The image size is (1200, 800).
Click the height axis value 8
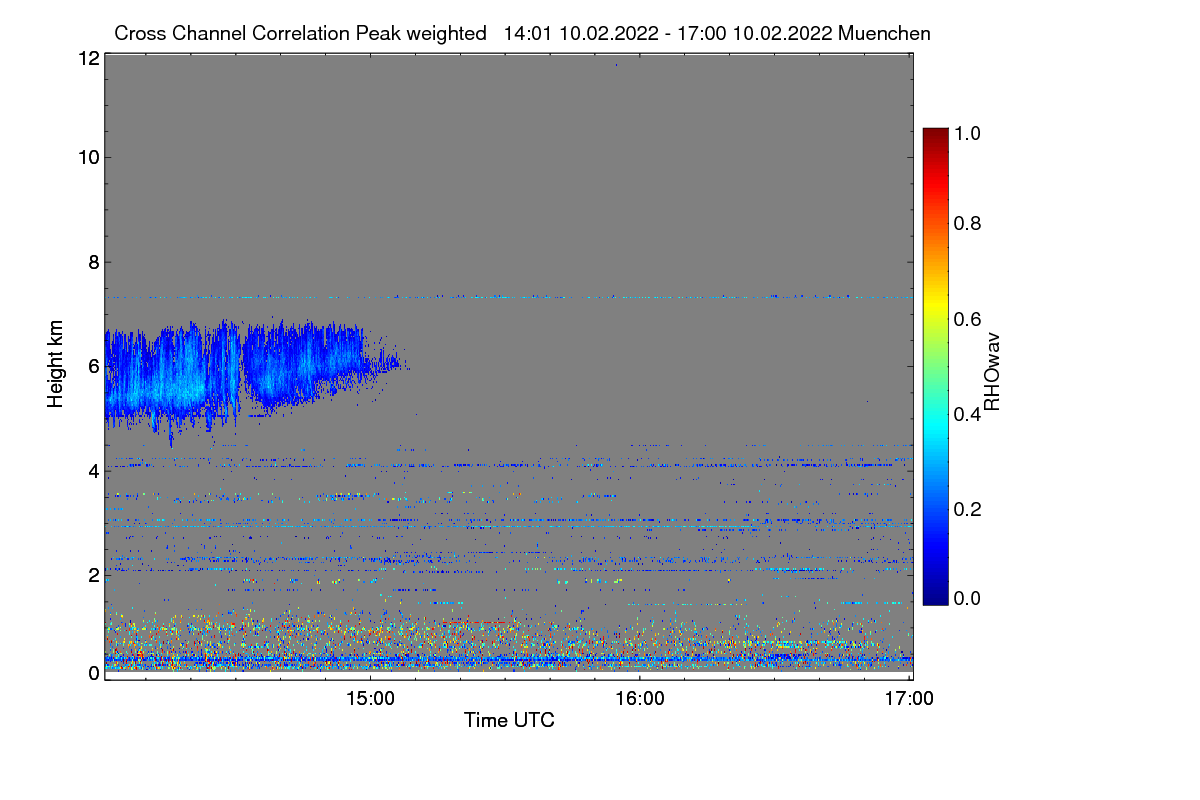point(93,262)
